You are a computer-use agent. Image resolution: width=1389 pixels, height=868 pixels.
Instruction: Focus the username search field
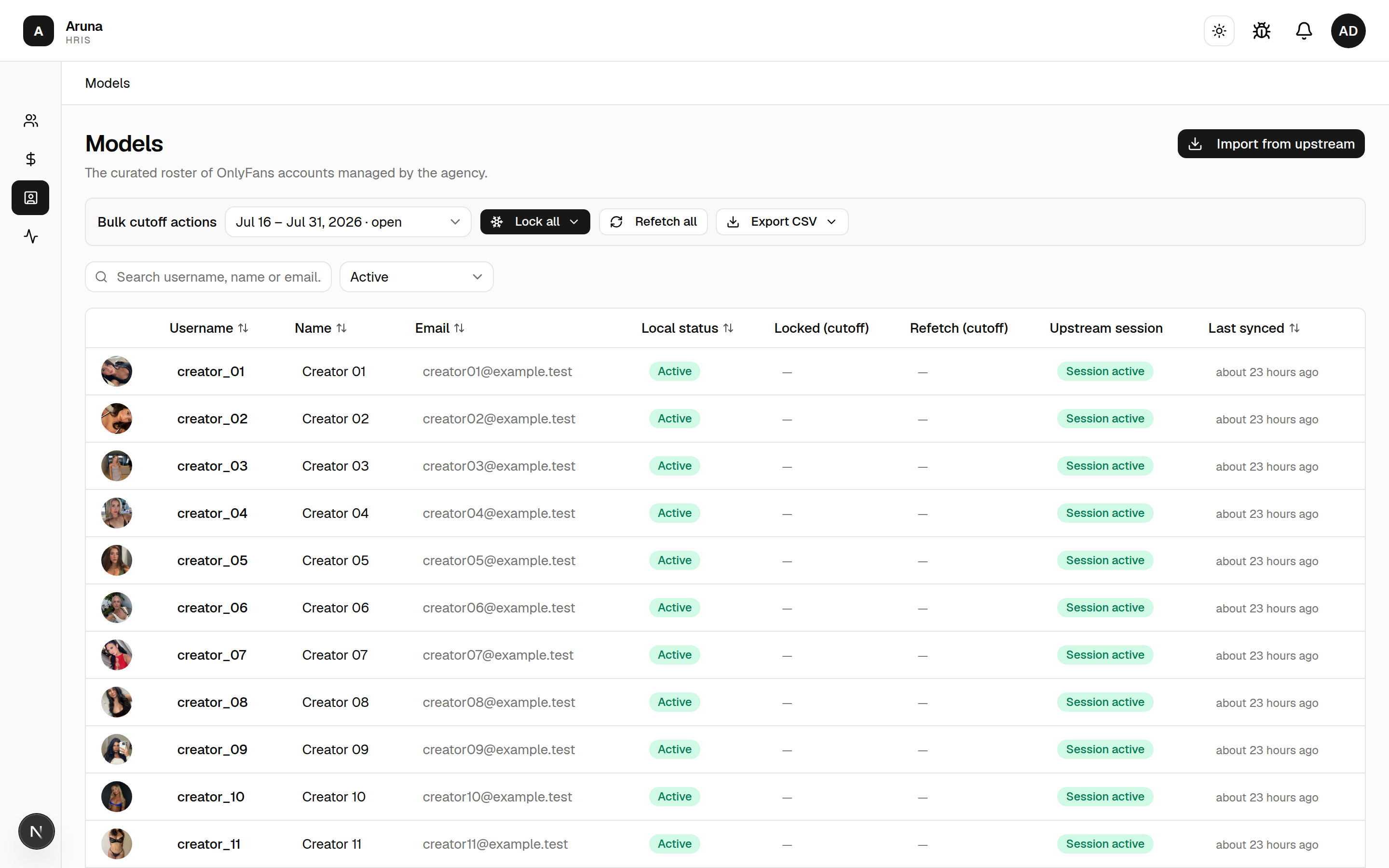pos(208,277)
